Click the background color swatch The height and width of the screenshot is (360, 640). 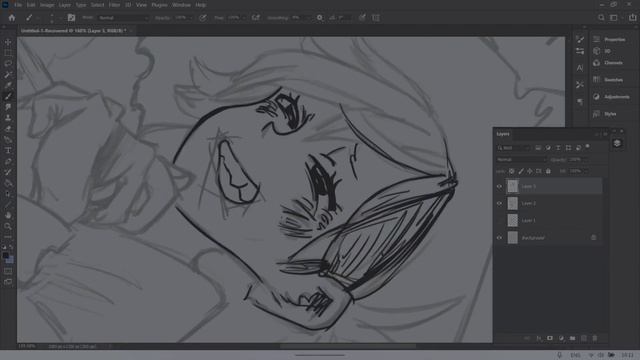click(x=10, y=260)
